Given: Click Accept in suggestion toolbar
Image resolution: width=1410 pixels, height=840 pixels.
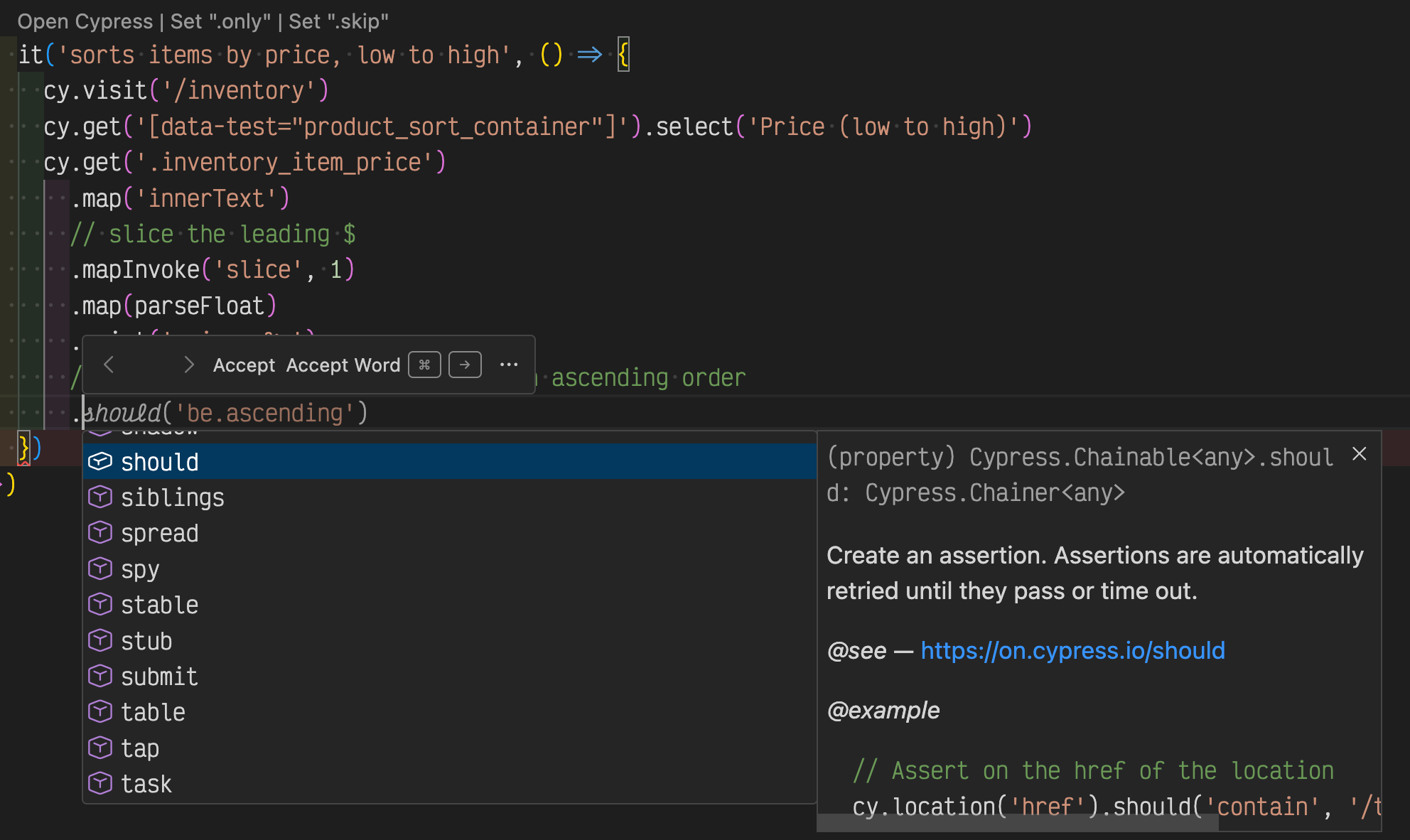Looking at the screenshot, I should (x=244, y=365).
